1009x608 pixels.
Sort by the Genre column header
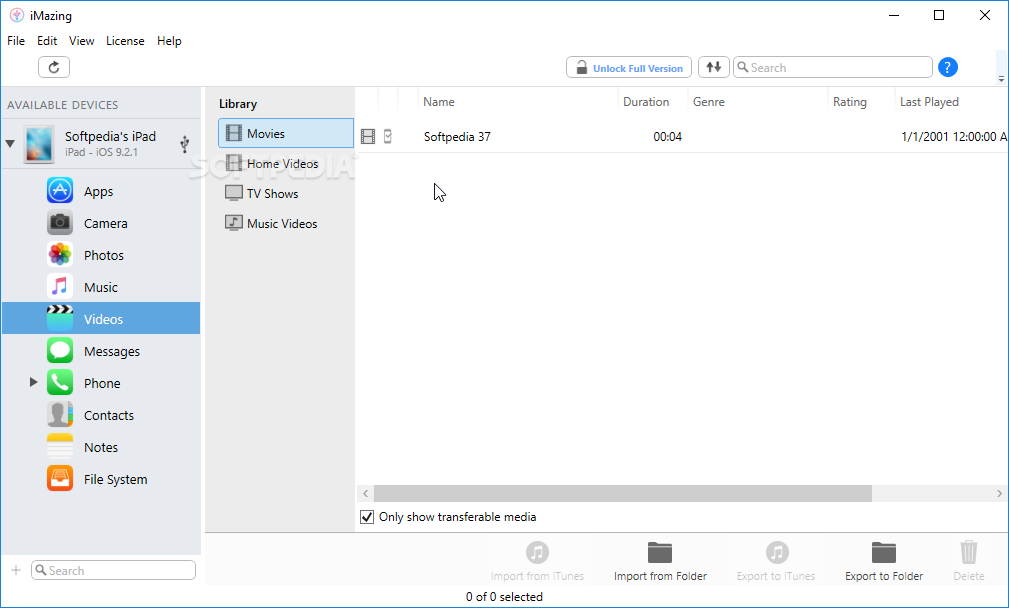point(708,102)
